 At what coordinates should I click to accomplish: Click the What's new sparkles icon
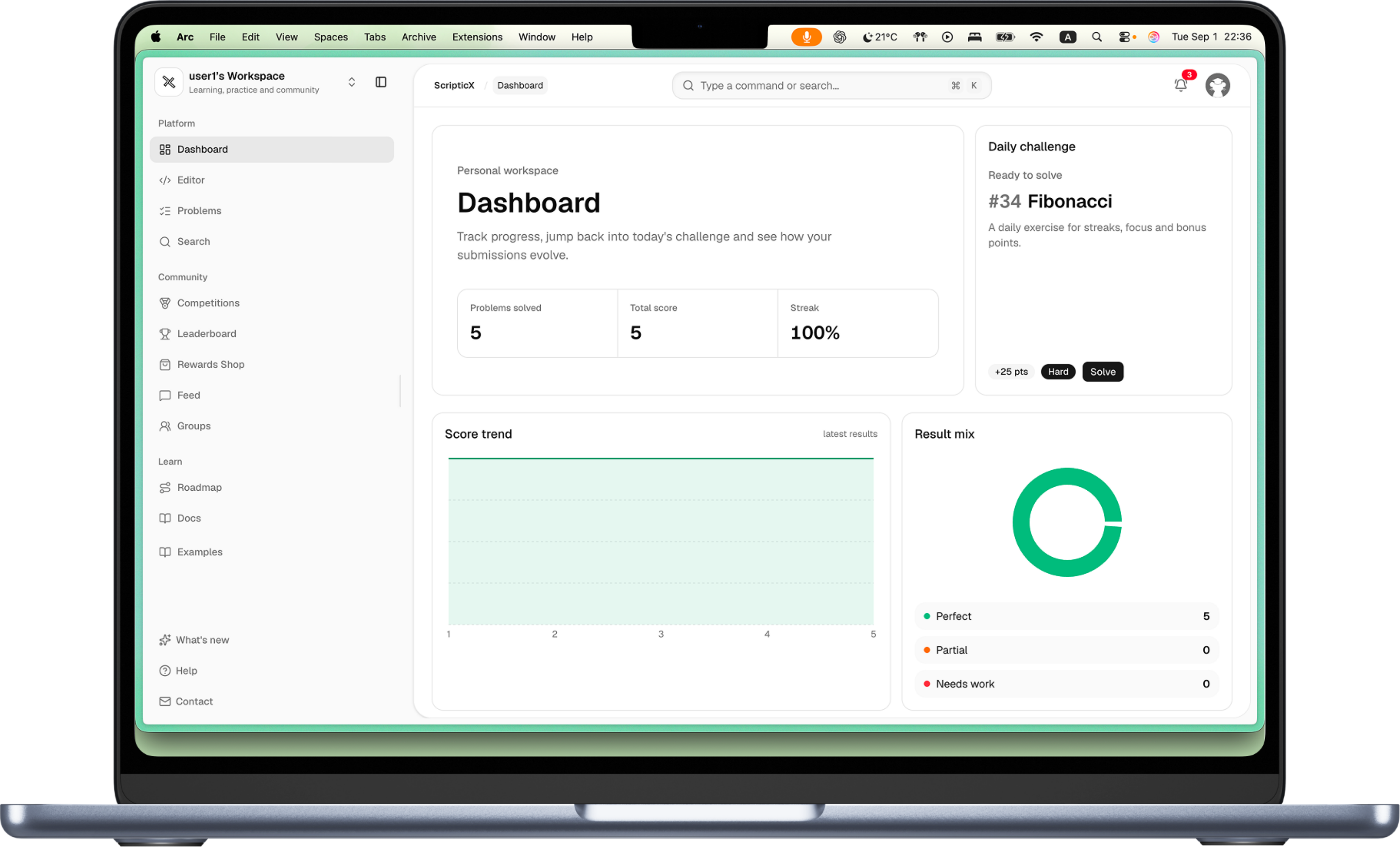tap(165, 640)
